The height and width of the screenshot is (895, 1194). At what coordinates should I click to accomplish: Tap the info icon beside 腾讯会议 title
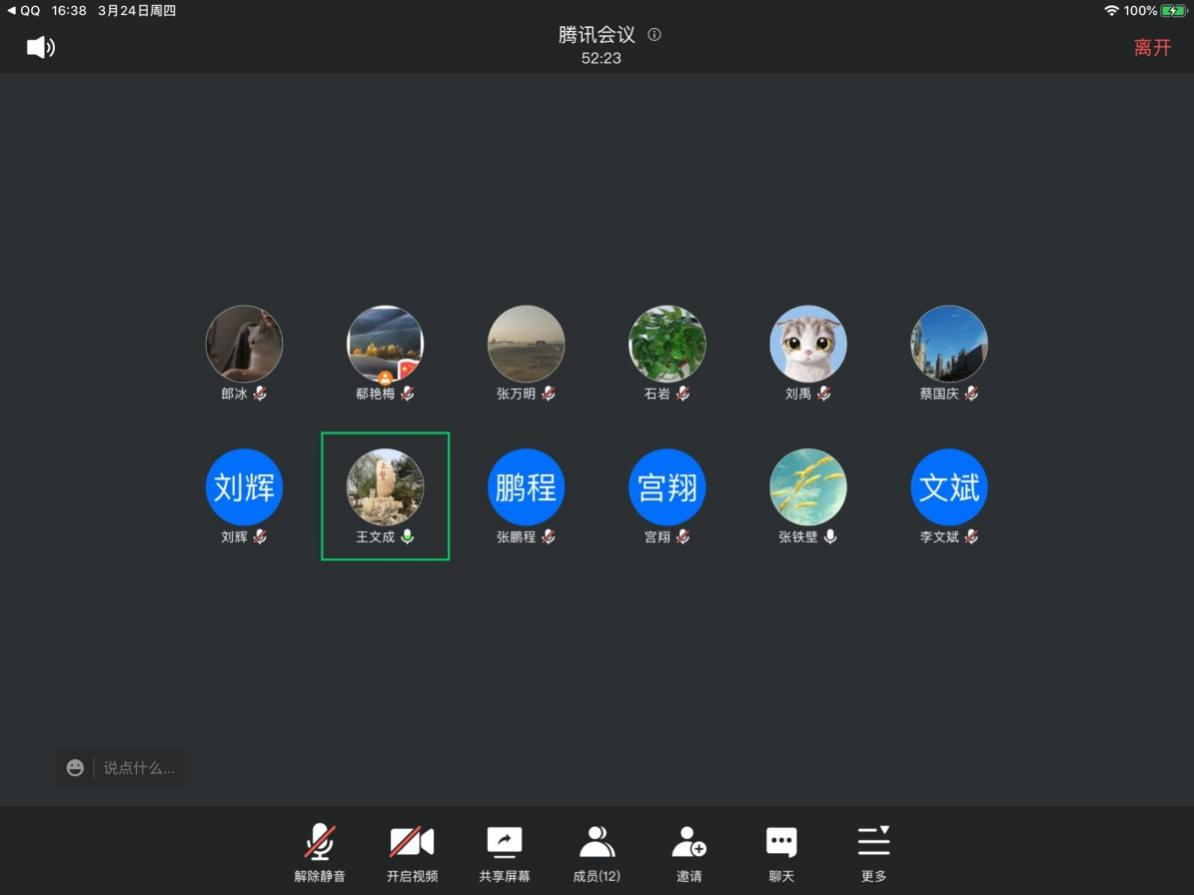point(654,34)
